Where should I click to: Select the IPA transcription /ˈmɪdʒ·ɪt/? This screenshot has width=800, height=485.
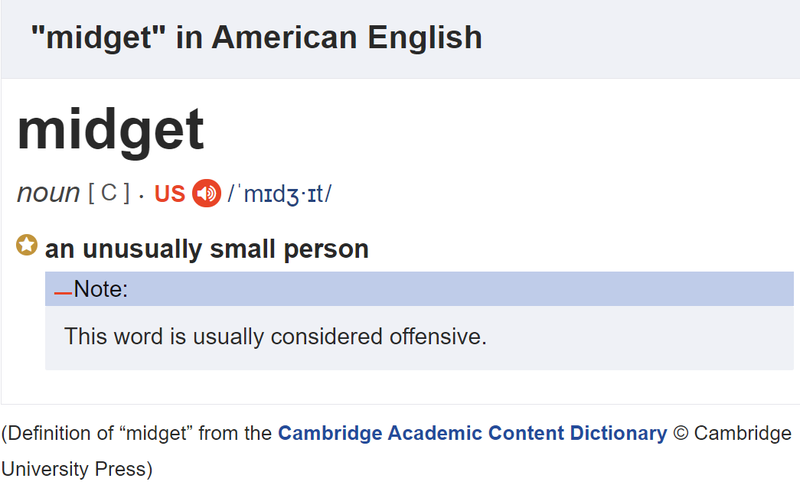coord(280,194)
